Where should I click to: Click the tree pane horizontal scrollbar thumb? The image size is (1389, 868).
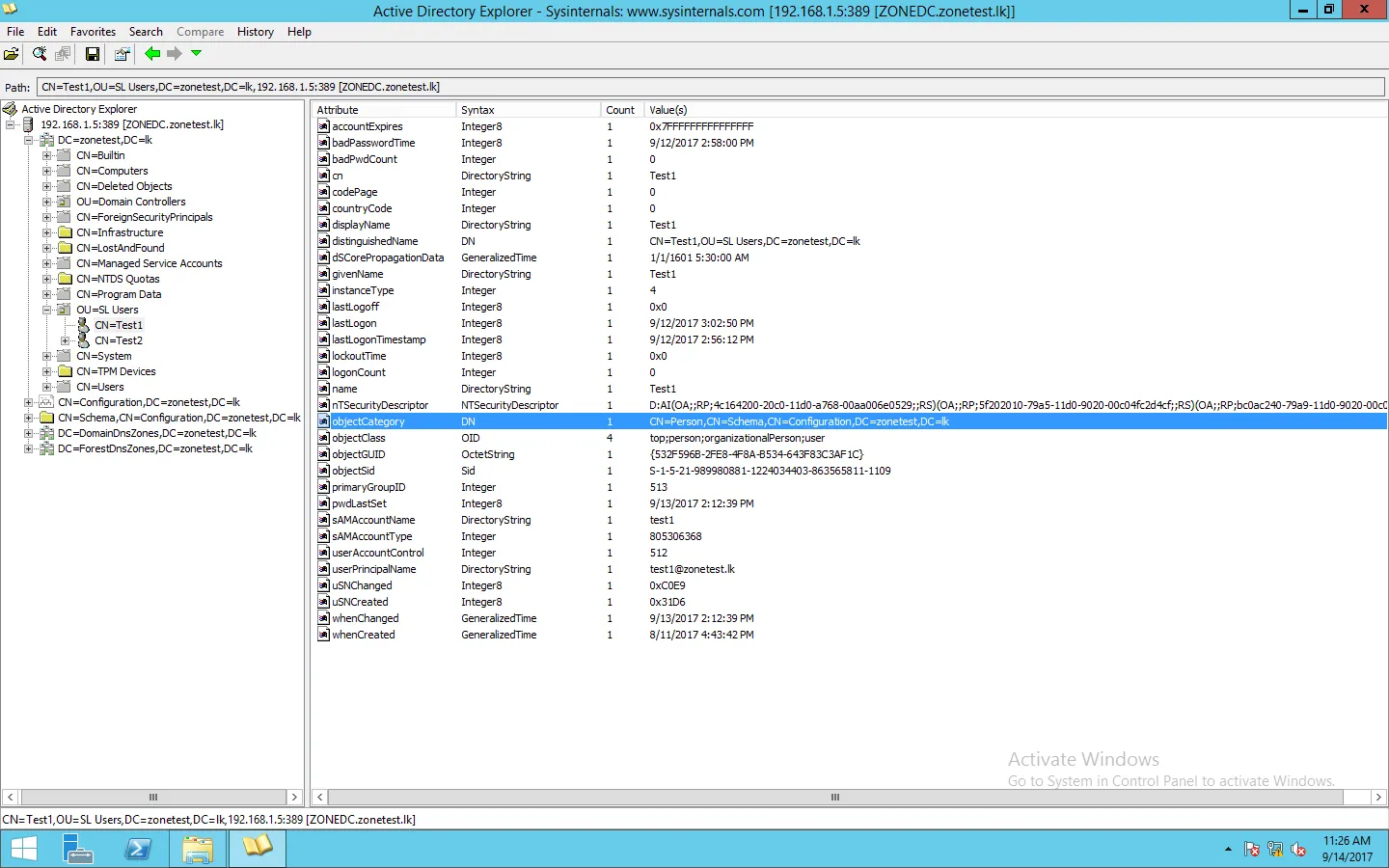point(153,798)
